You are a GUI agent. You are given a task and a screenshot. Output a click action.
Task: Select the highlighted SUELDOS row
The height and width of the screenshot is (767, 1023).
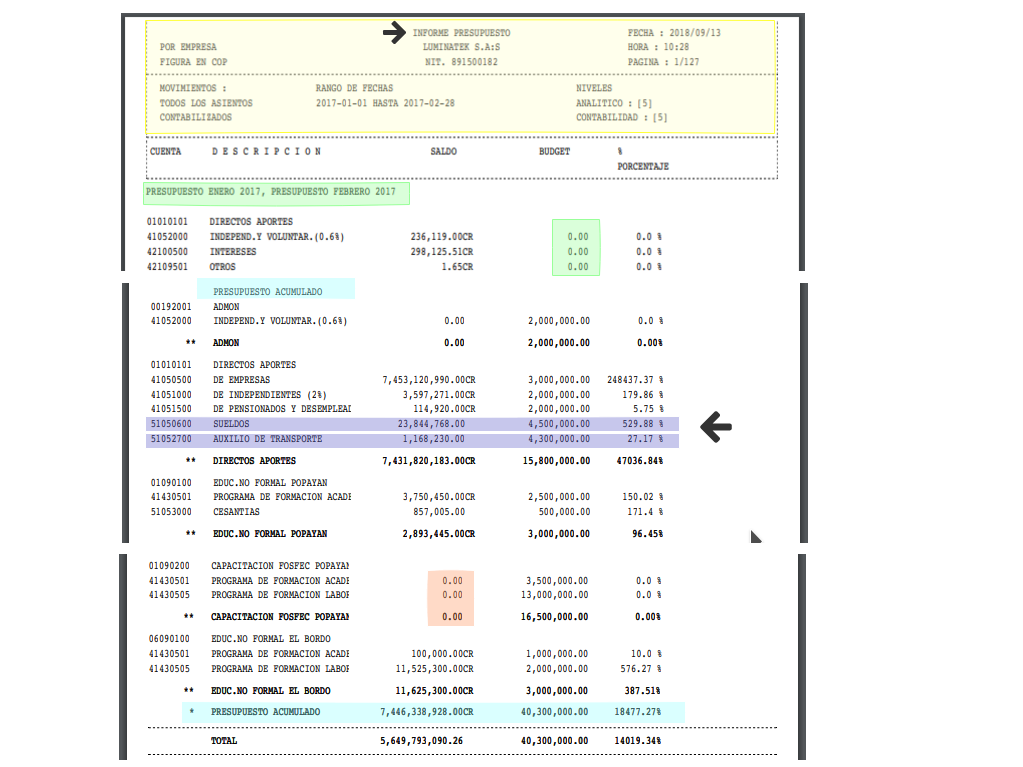(412, 423)
